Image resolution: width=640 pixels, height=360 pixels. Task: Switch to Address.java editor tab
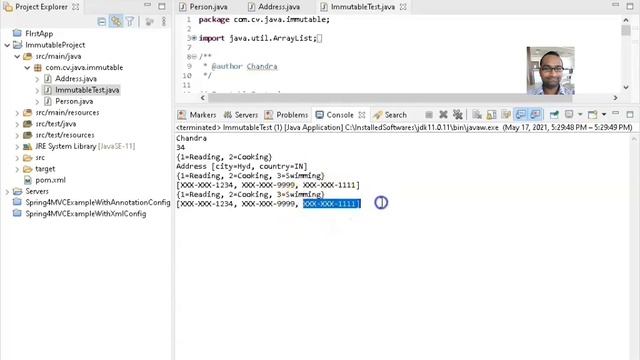point(274,7)
